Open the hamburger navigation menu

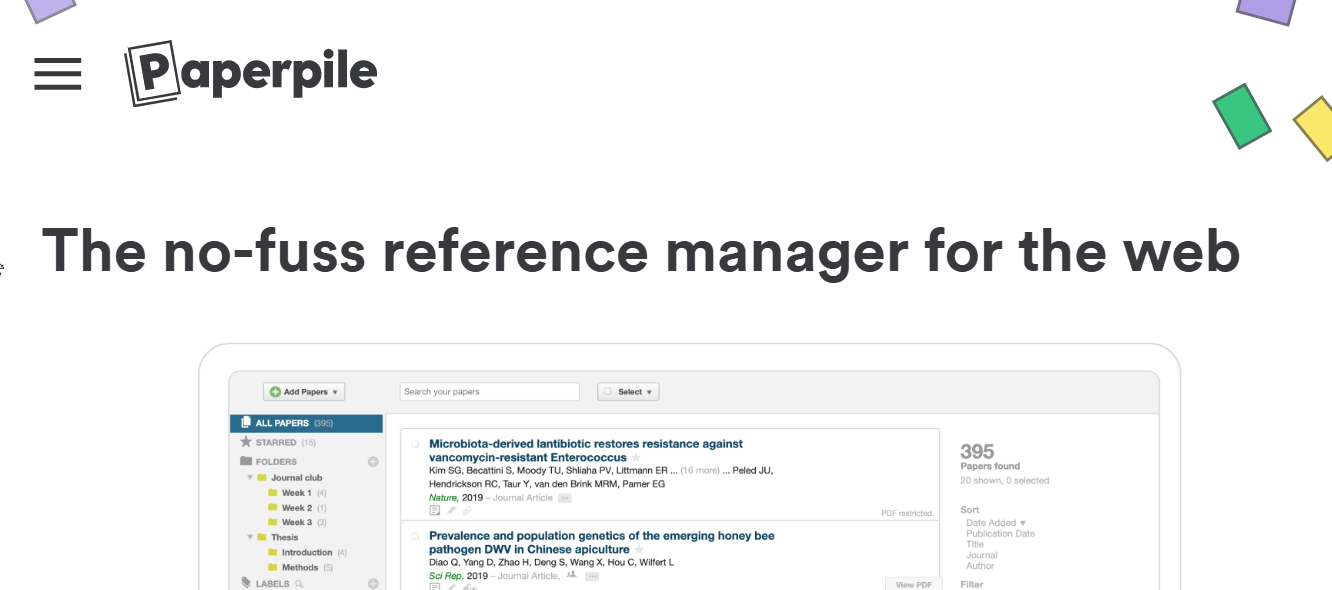click(57, 73)
